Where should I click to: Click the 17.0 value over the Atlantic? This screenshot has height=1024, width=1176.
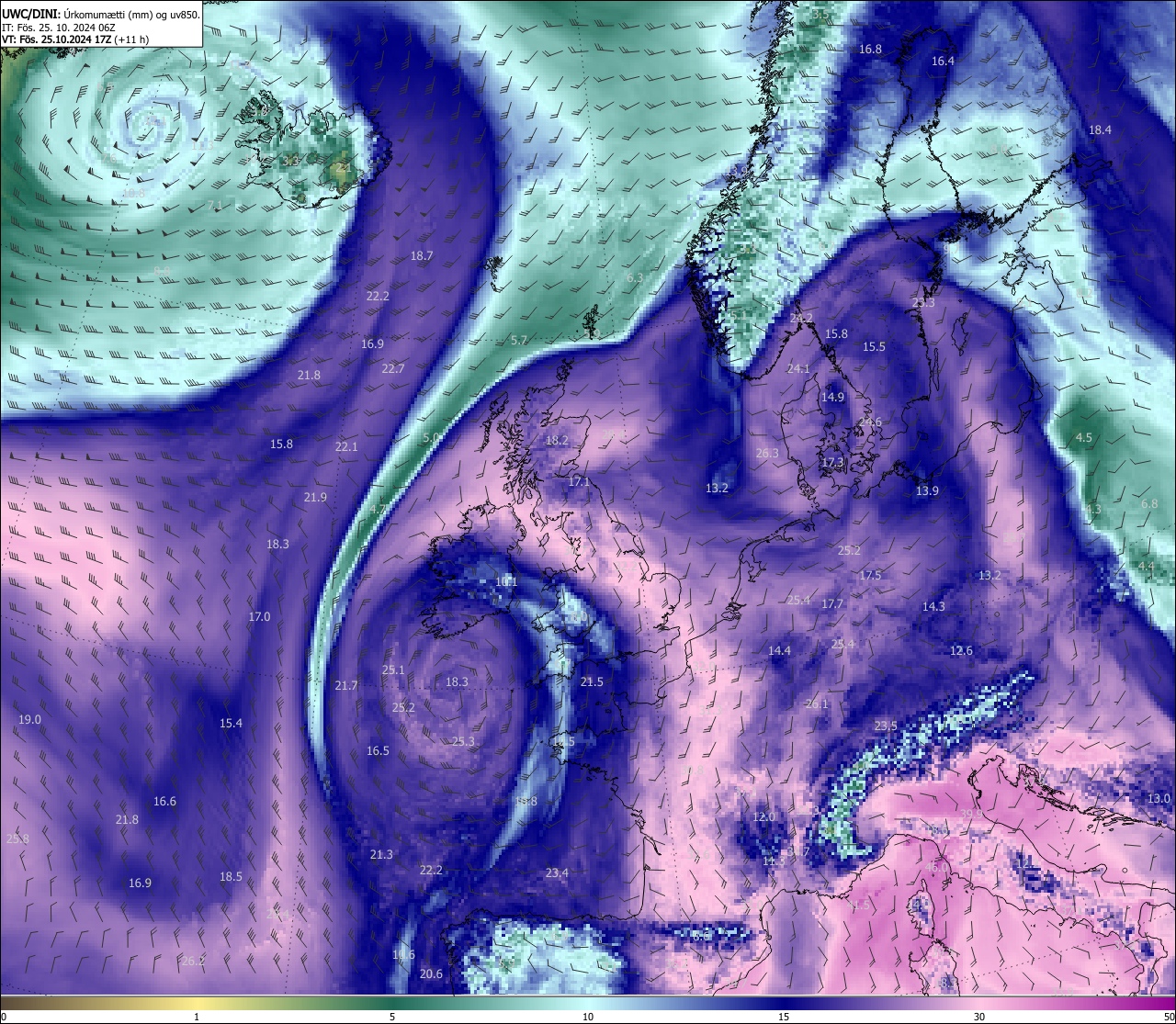(x=259, y=617)
